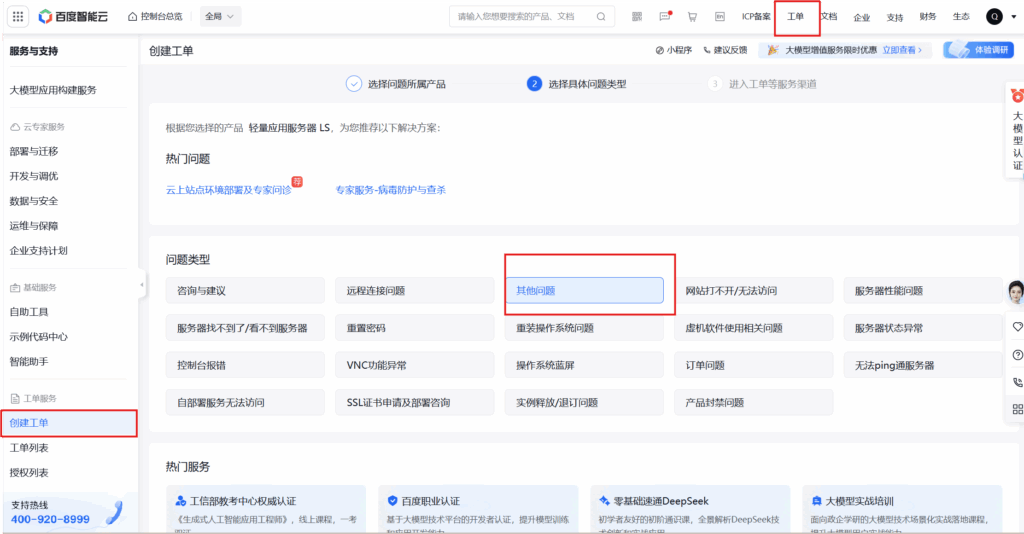Image resolution: width=1024 pixels, height=534 pixels.
Task: Open 支持 in top navigation
Action: [895, 18]
